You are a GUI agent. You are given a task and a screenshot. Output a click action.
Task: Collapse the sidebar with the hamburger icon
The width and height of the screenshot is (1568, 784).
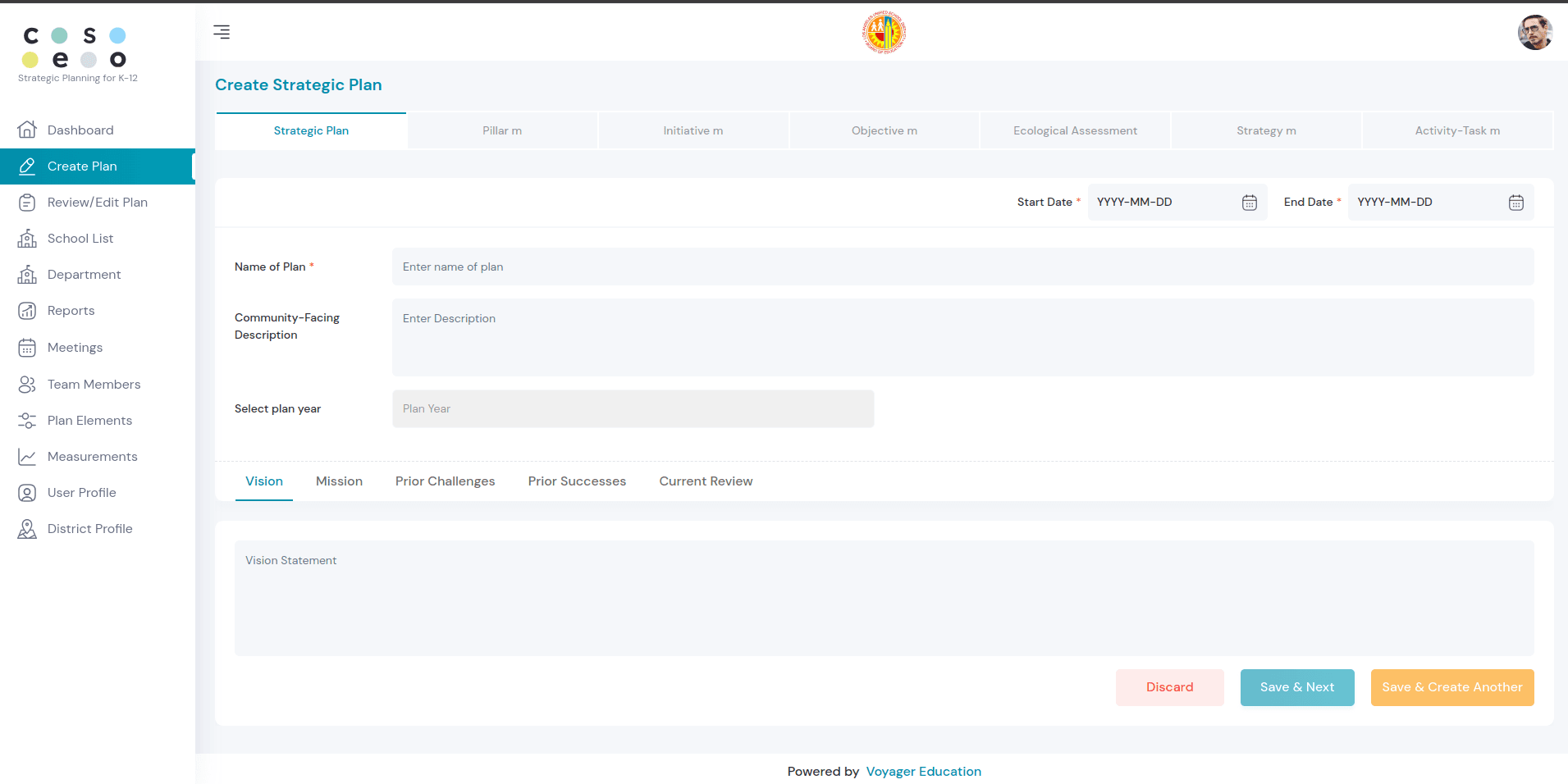(221, 32)
